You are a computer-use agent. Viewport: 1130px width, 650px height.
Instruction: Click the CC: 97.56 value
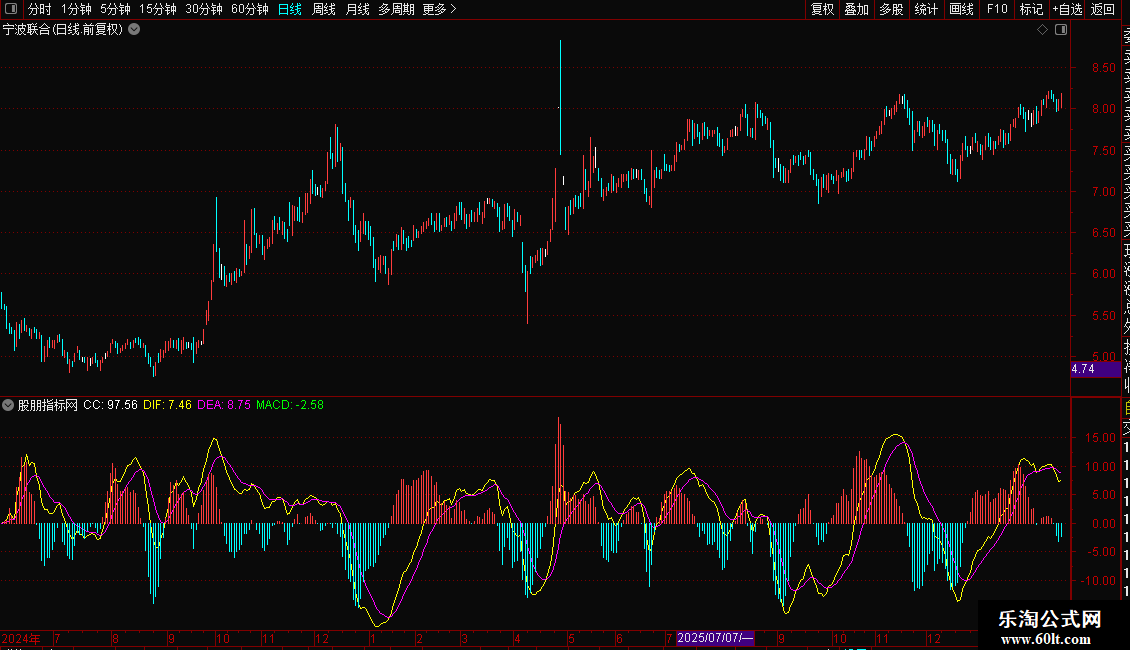coord(110,405)
